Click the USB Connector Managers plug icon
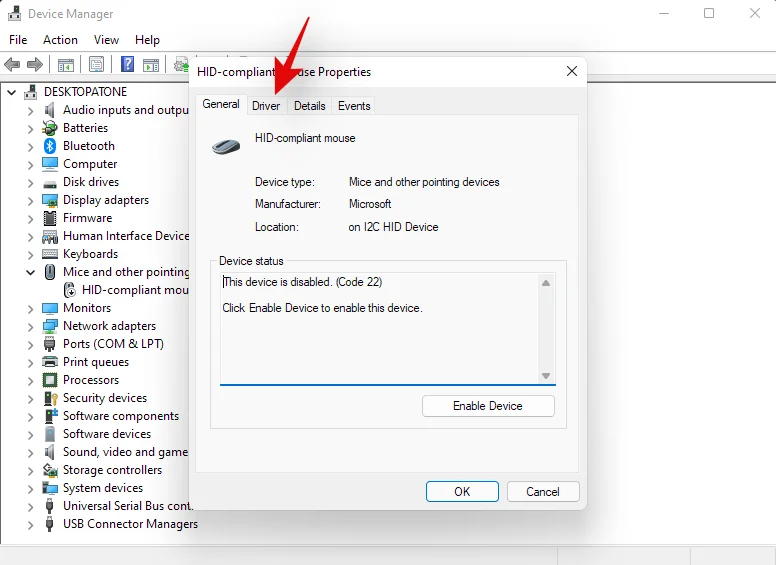The image size is (776, 565). point(49,524)
